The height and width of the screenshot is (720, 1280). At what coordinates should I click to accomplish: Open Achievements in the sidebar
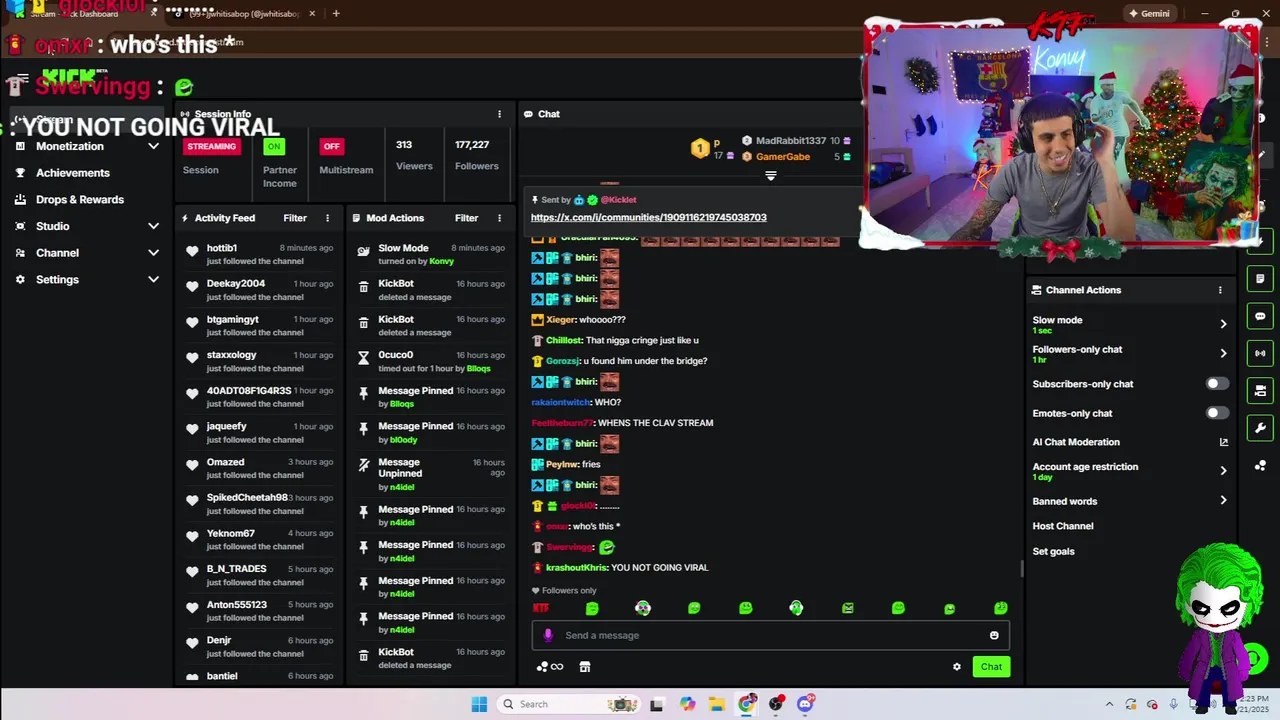[x=73, y=173]
